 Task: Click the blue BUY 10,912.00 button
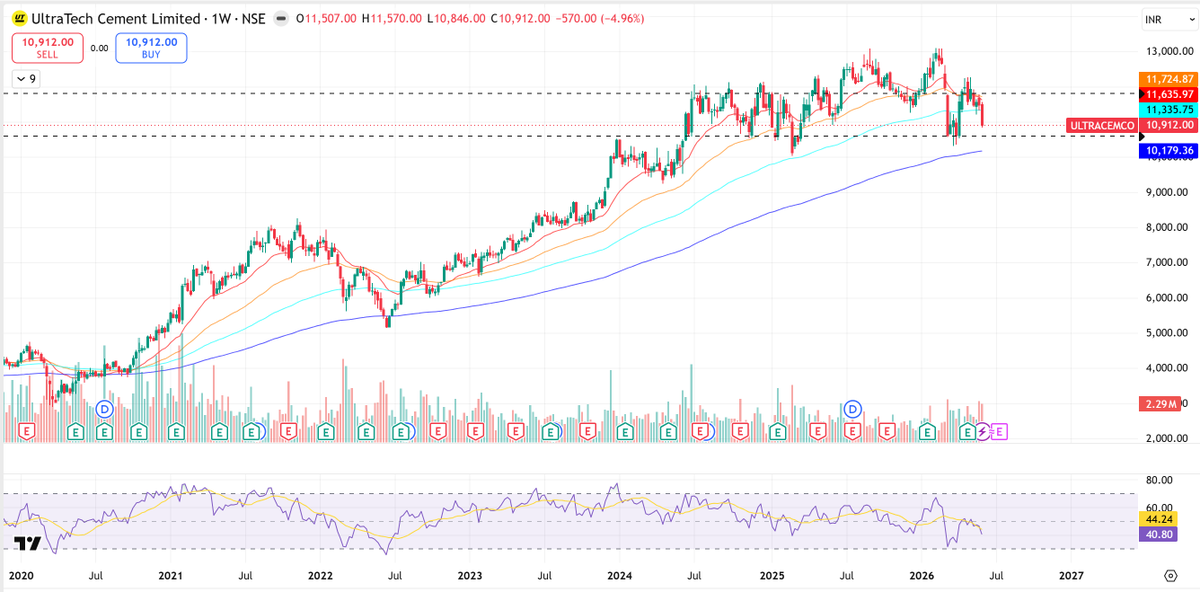[x=152, y=48]
